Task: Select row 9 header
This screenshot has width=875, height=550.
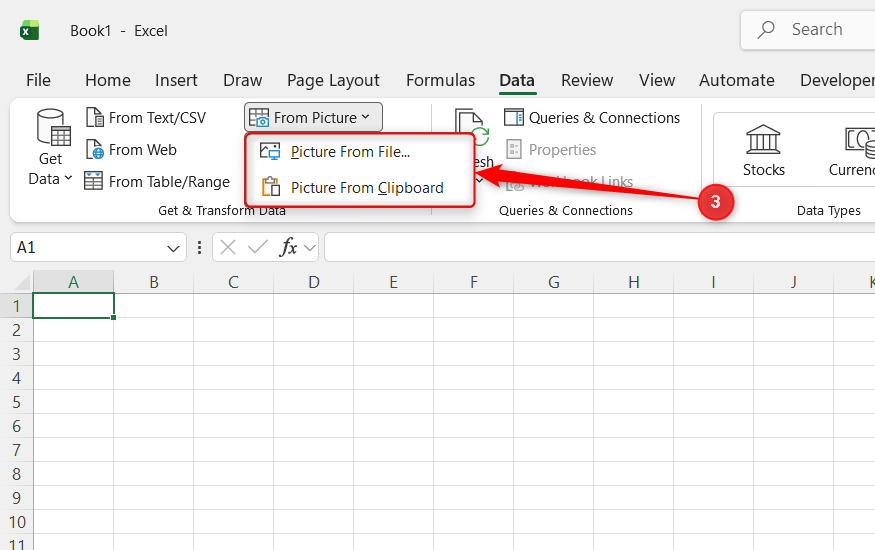Action: click(x=17, y=498)
